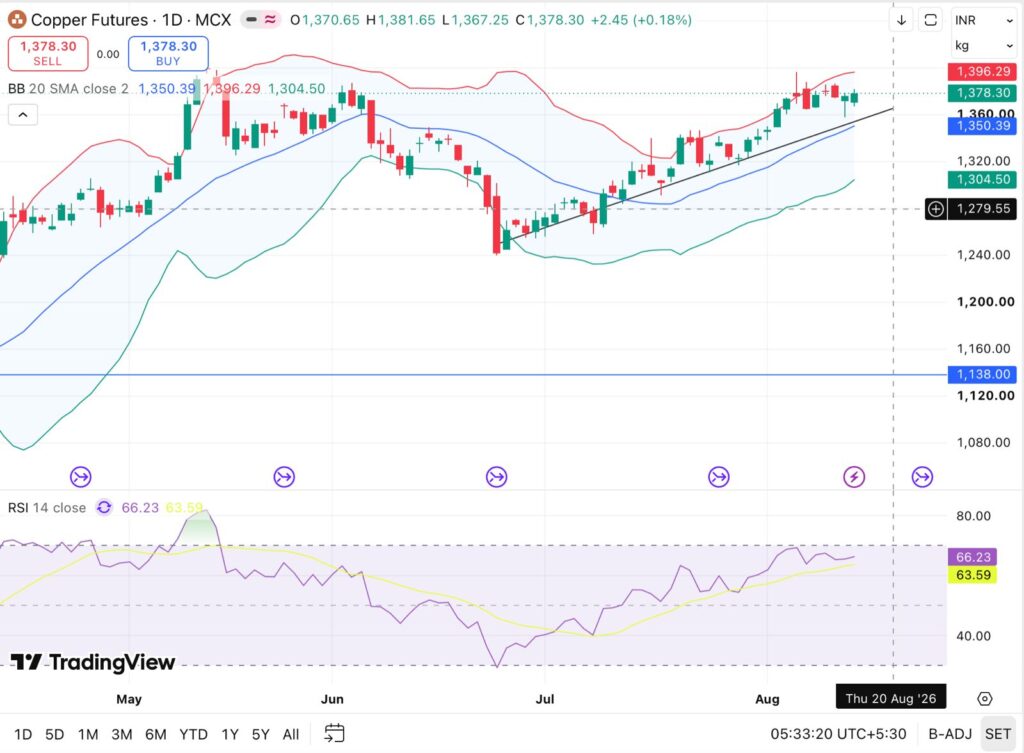
Task: Click the Thu 20 Aug '26 date label
Action: pos(891,698)
